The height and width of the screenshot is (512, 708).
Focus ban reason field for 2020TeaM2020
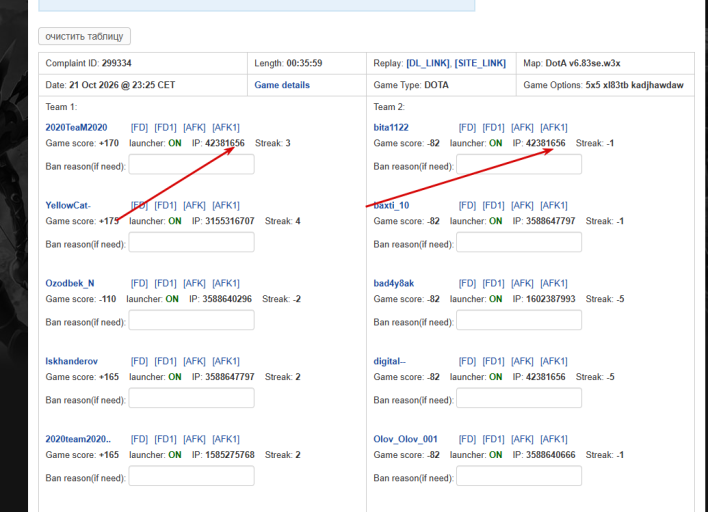191,164
